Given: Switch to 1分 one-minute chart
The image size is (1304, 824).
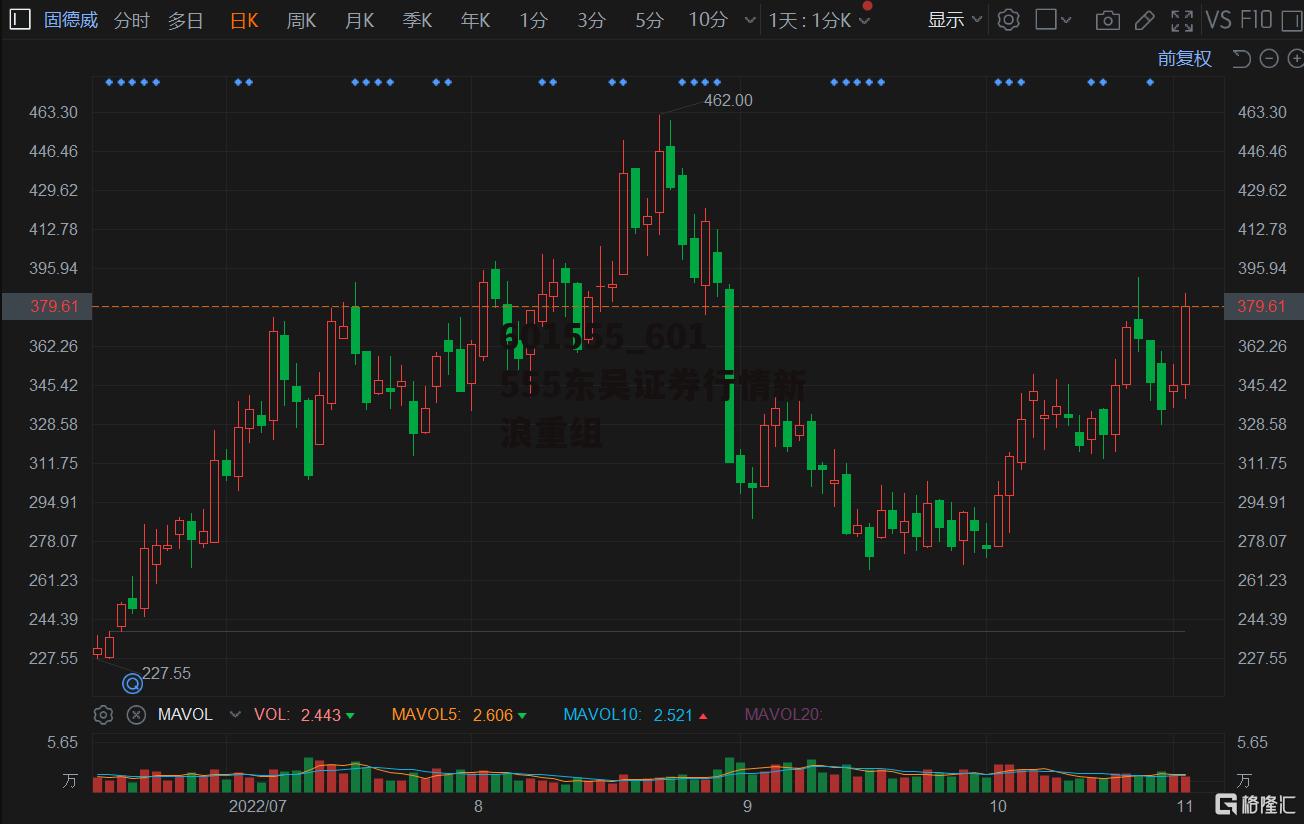Looking at the screenshot, I should tap(533, 20).
